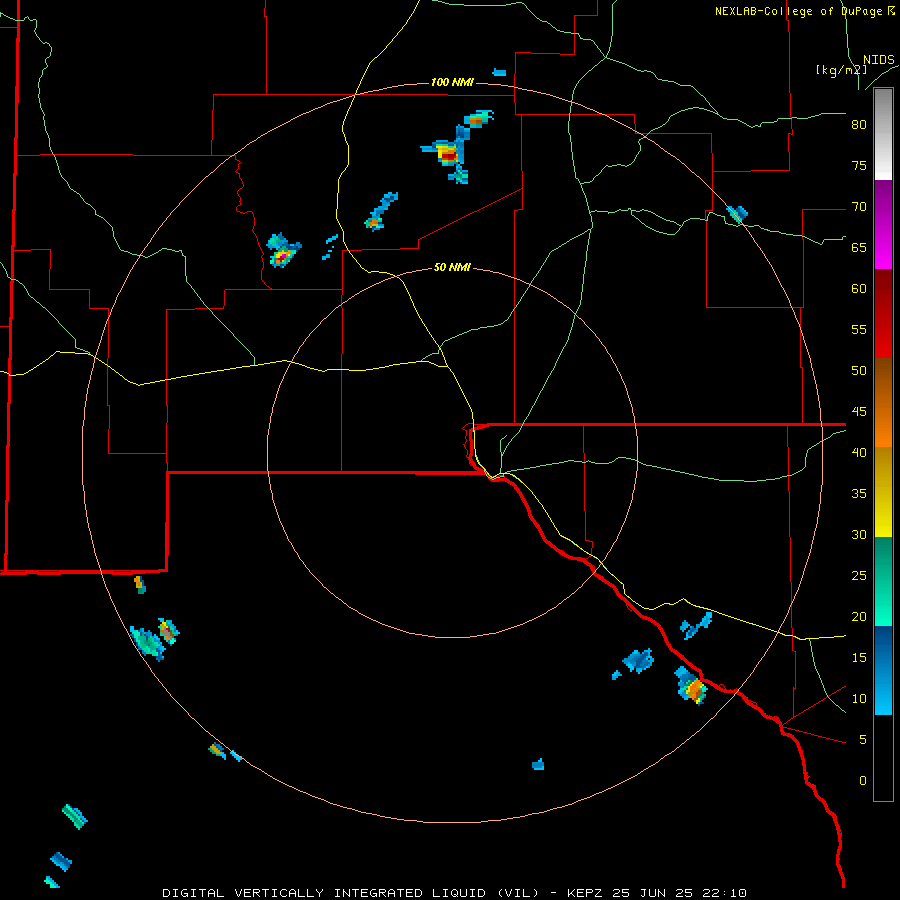This screenshot has width=900, height=900.
Task: Click the KEPZ station identifier in footer
Action: click(x=587, y=893)
